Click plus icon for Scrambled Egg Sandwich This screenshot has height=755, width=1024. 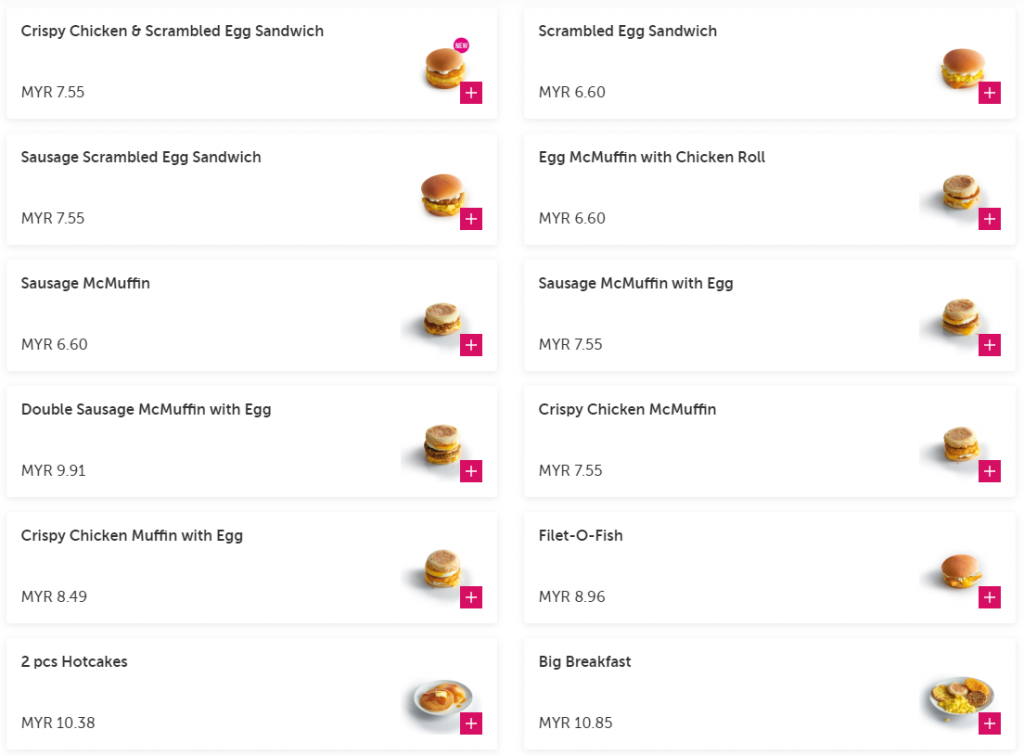(989, 93)
